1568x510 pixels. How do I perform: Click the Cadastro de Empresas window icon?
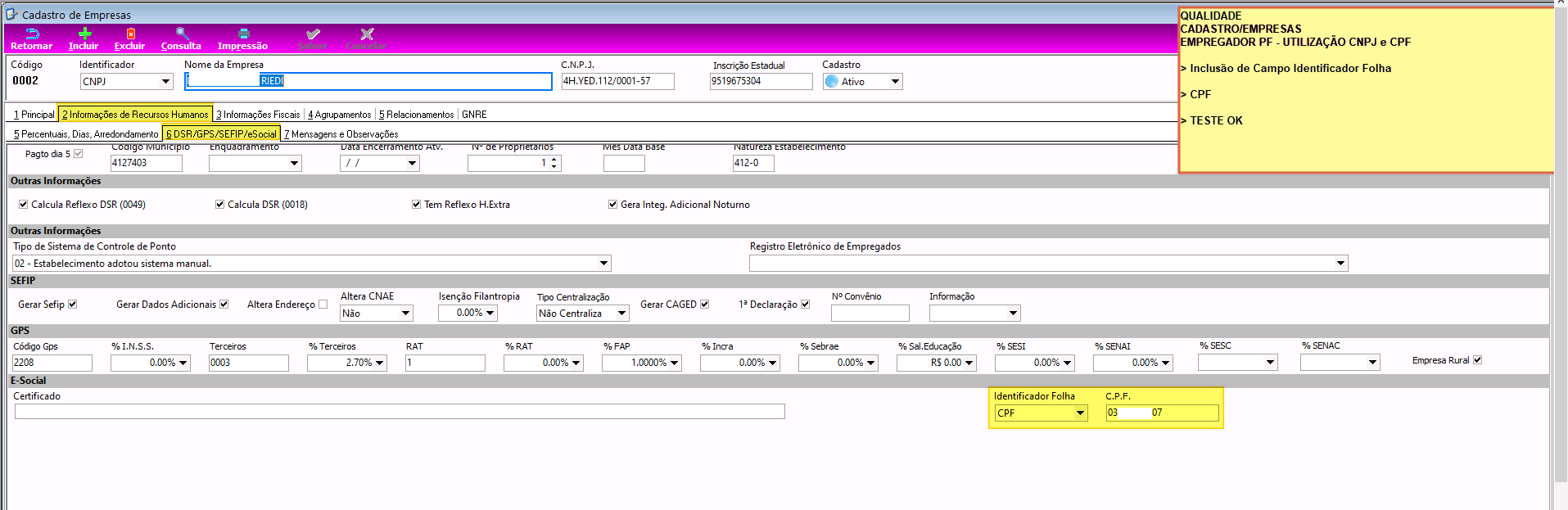tap(11, 14)
